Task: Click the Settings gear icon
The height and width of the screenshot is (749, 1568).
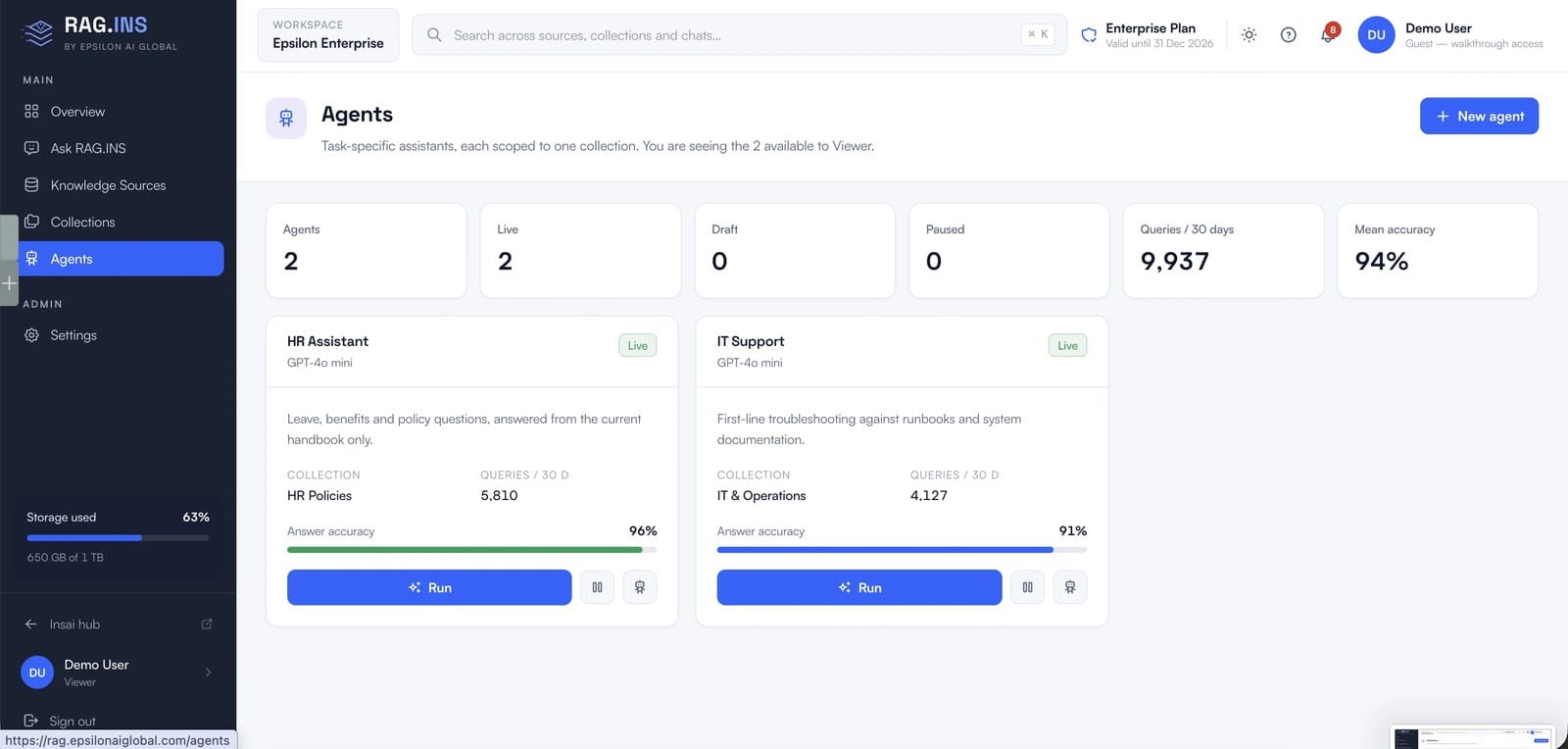Action: point(31,335)
